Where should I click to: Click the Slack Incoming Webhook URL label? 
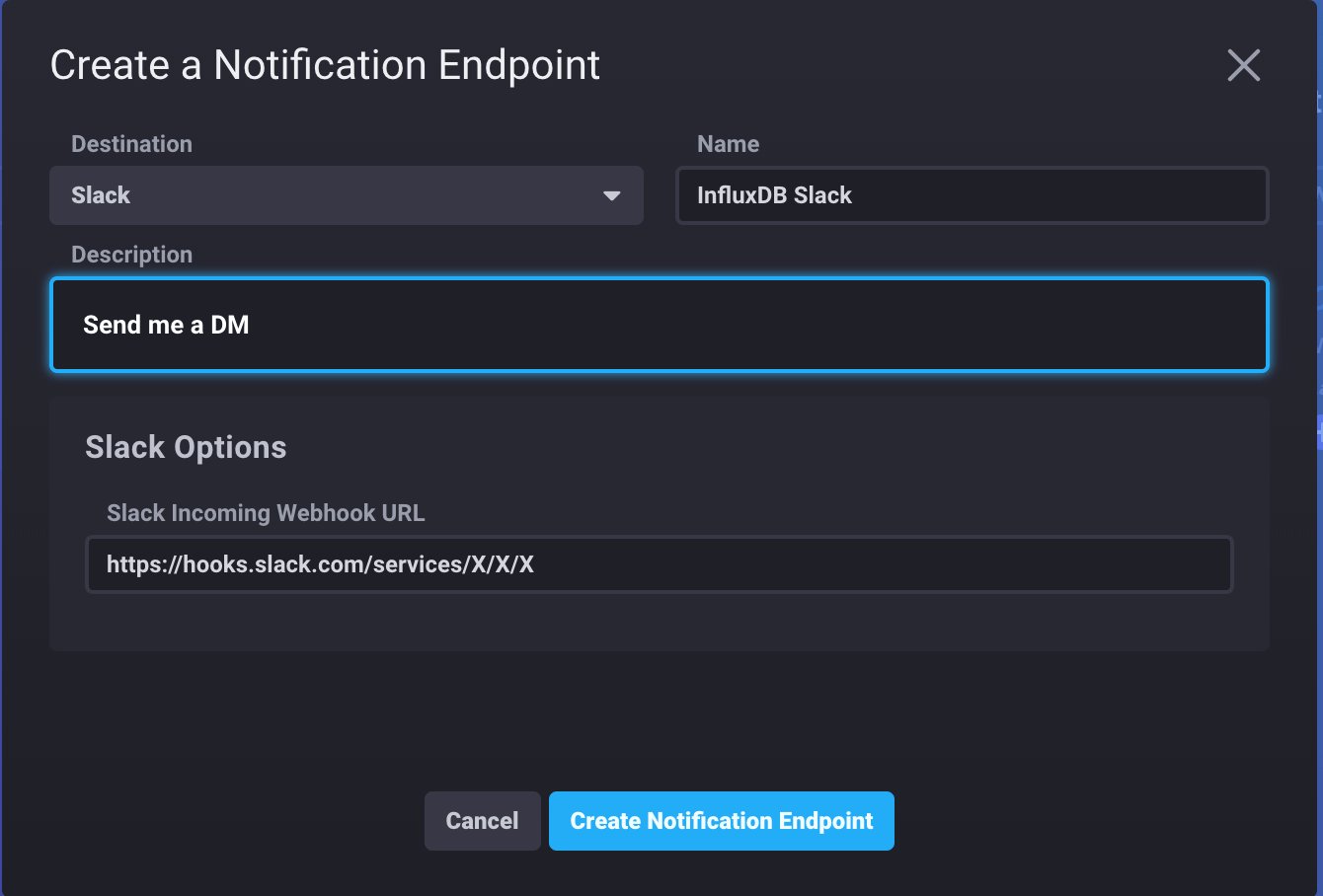click(266, 513)
